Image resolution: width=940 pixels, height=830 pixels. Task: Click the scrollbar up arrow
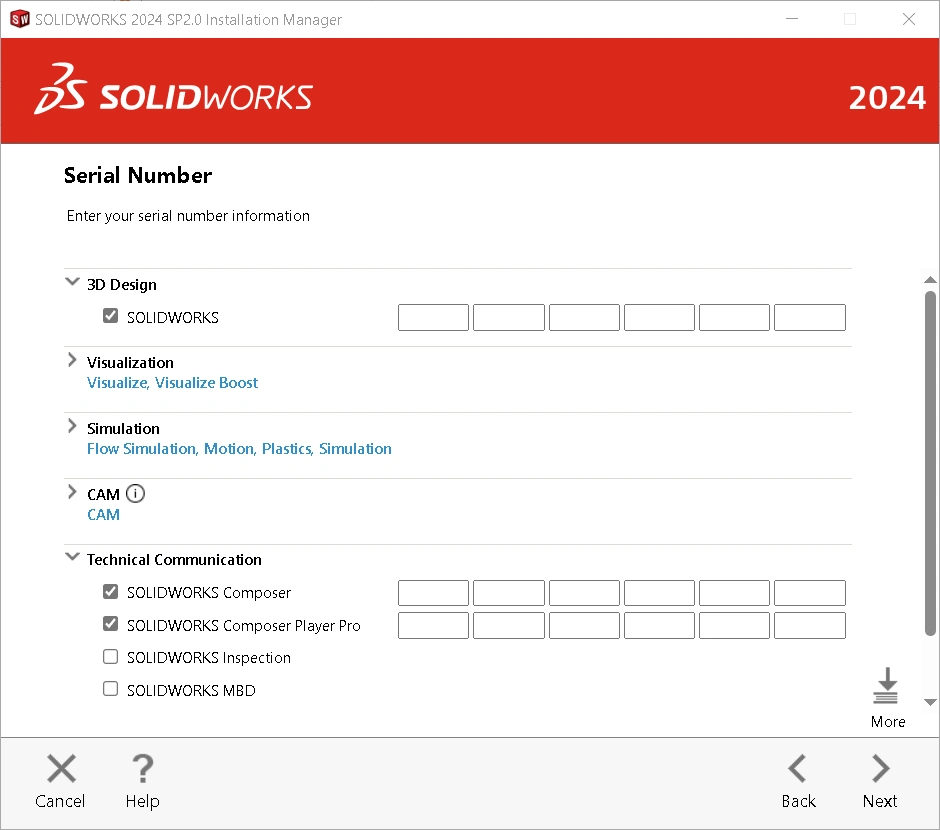pos(930,280)
